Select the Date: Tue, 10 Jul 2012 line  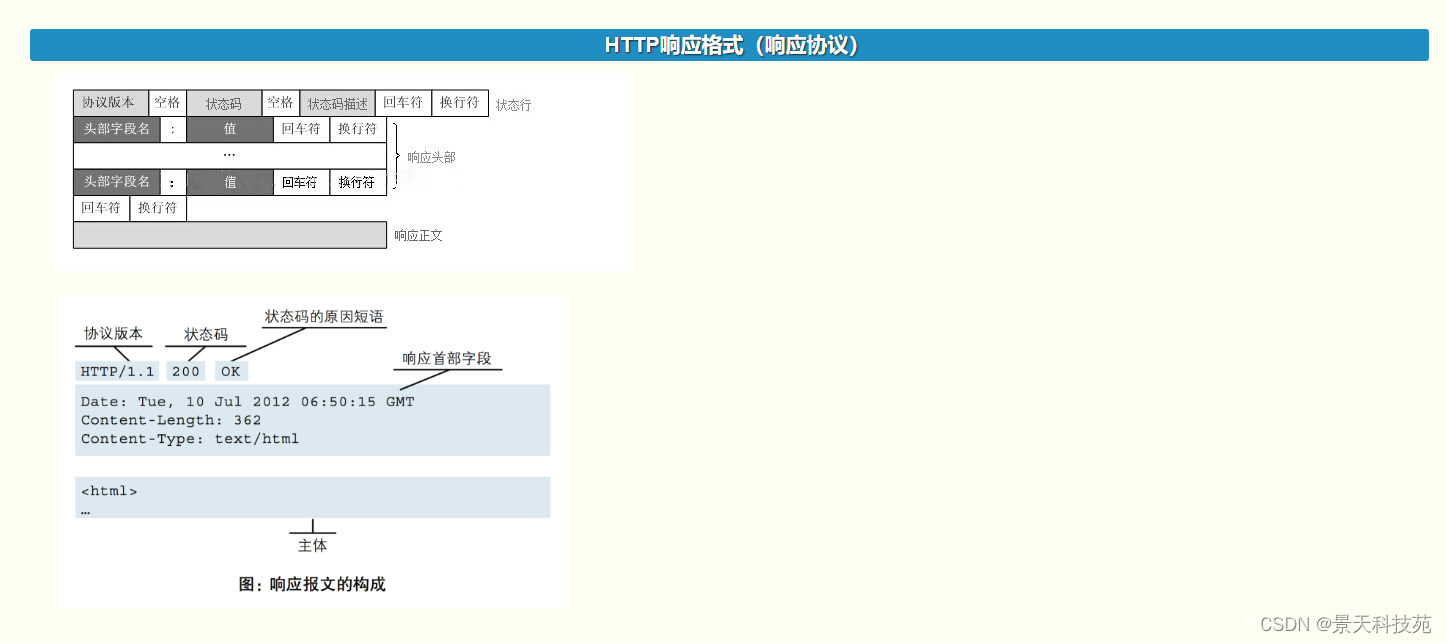pos(247,402)
